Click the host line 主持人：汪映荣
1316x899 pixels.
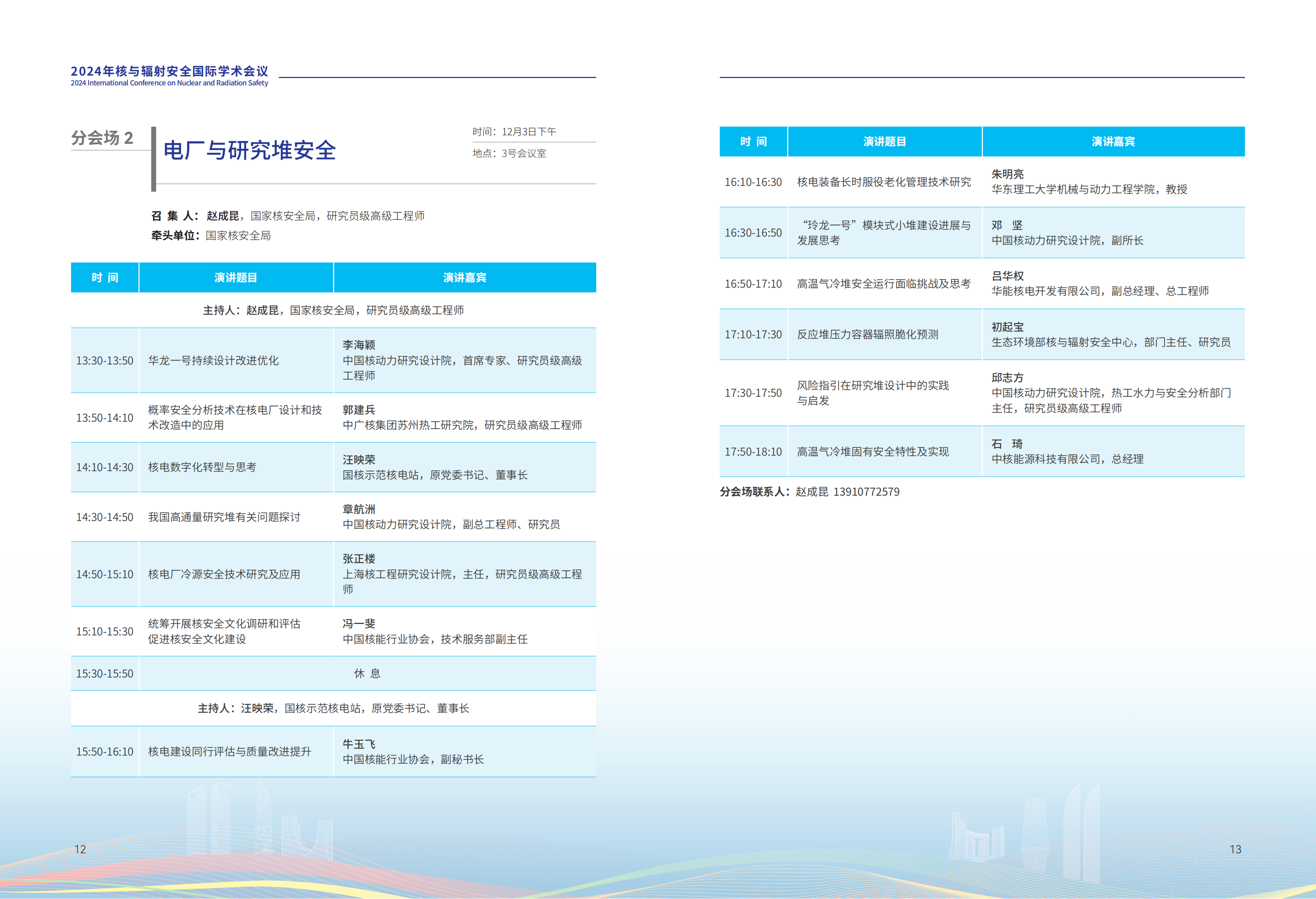(x=333, y=708)
